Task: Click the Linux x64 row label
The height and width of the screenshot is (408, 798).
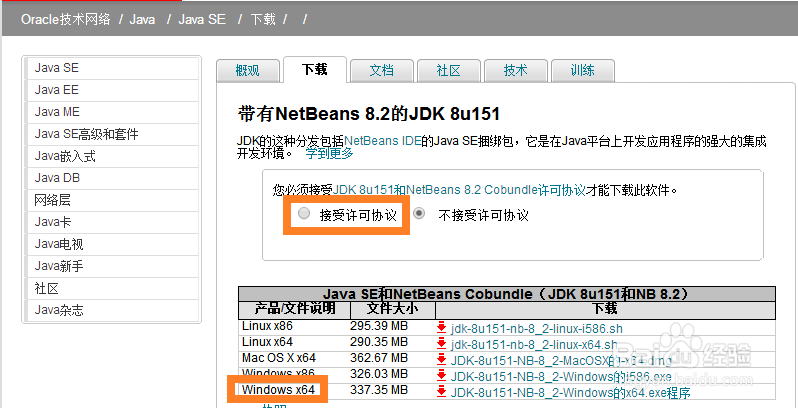Action: click(267, 342)
